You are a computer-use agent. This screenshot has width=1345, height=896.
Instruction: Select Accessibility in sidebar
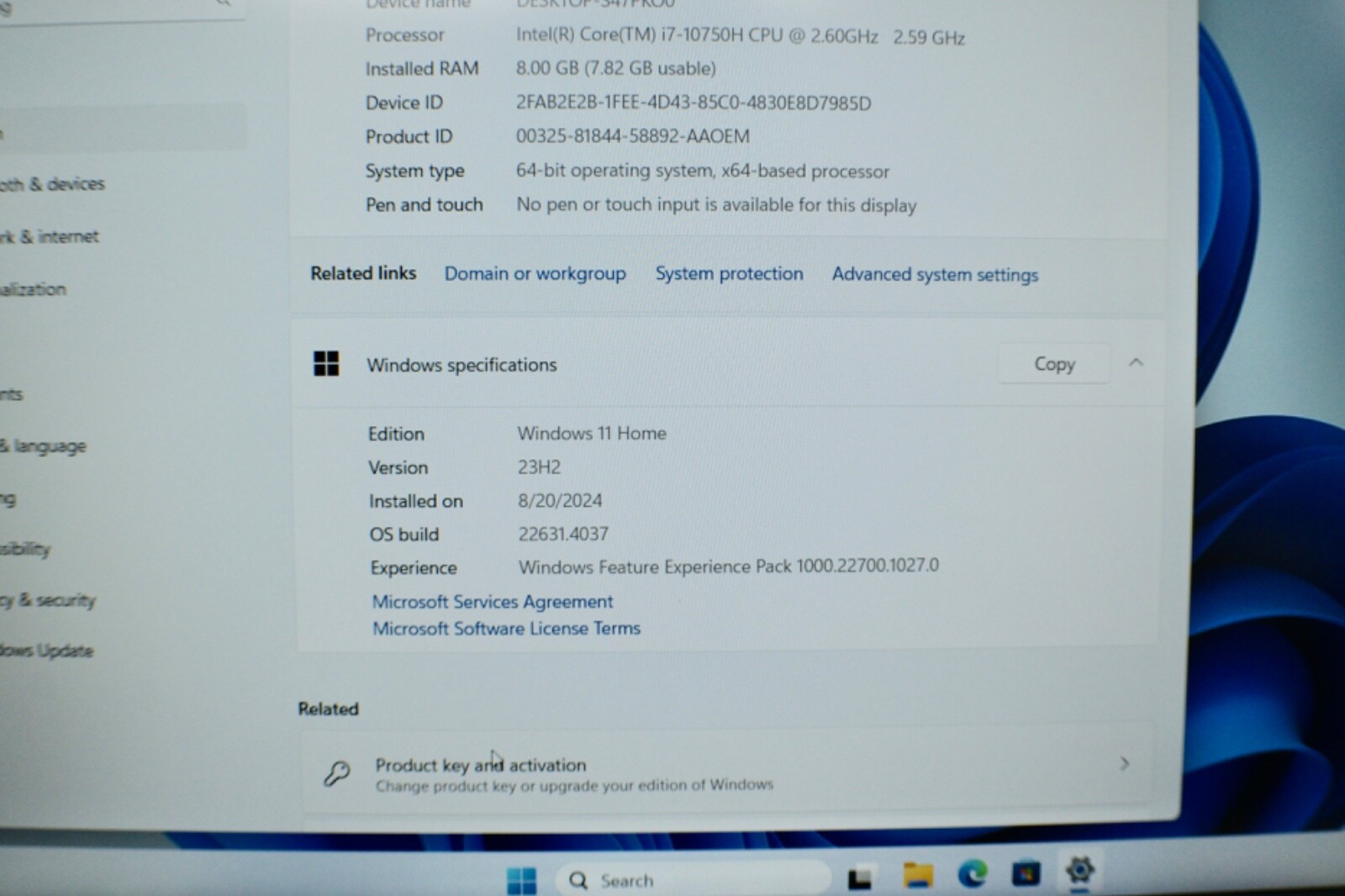[25, 550]
